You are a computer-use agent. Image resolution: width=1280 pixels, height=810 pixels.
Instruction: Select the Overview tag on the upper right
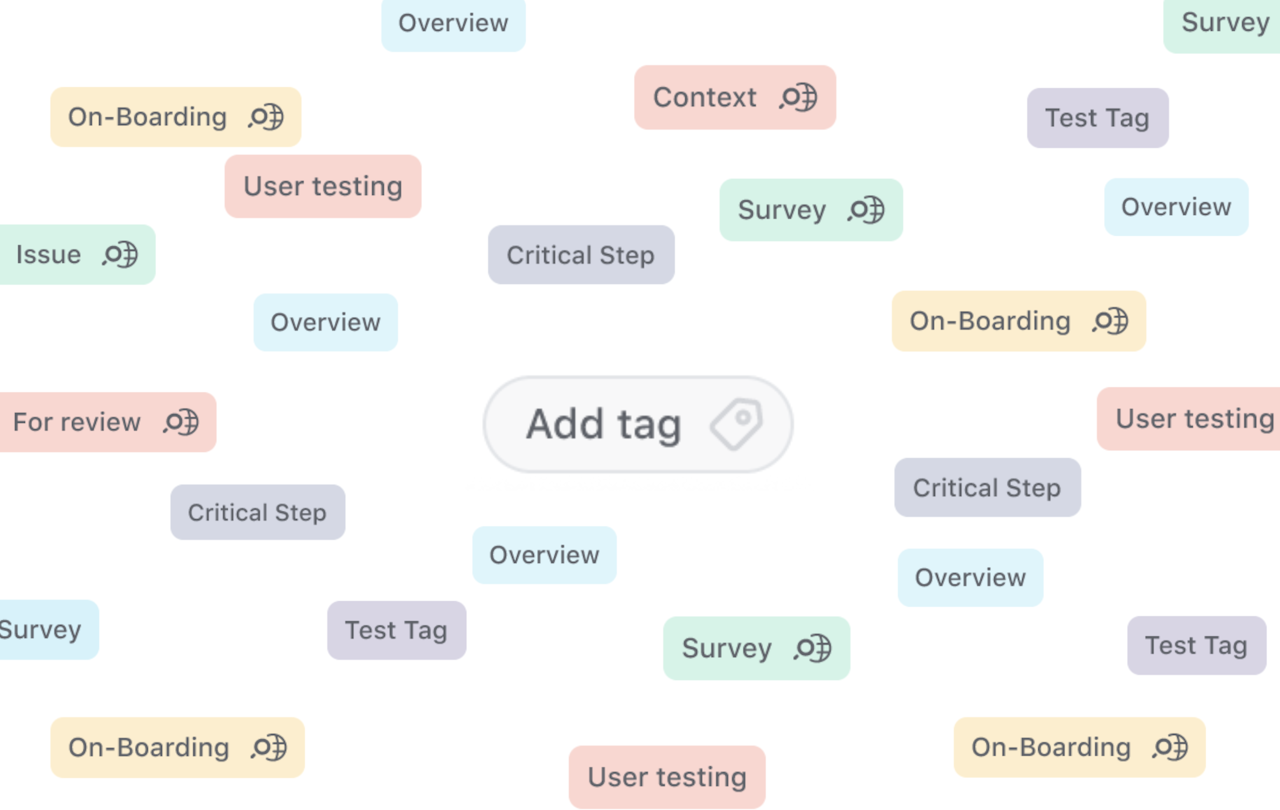(1176, 207)
